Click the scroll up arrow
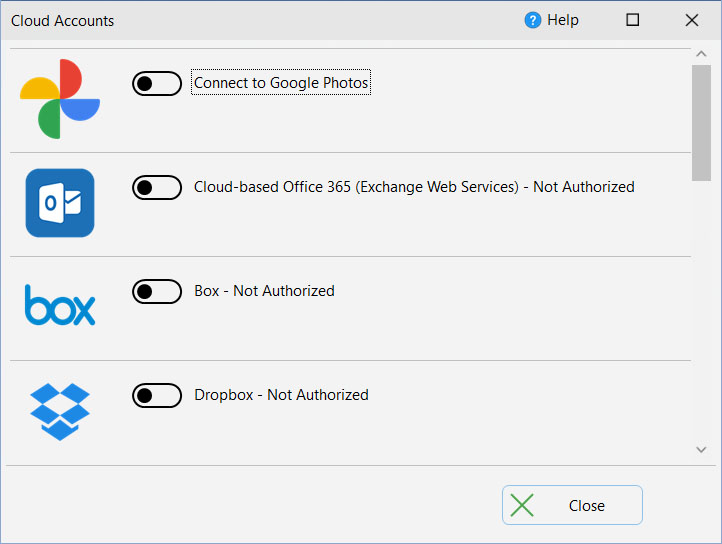 [x=701, y=54]
